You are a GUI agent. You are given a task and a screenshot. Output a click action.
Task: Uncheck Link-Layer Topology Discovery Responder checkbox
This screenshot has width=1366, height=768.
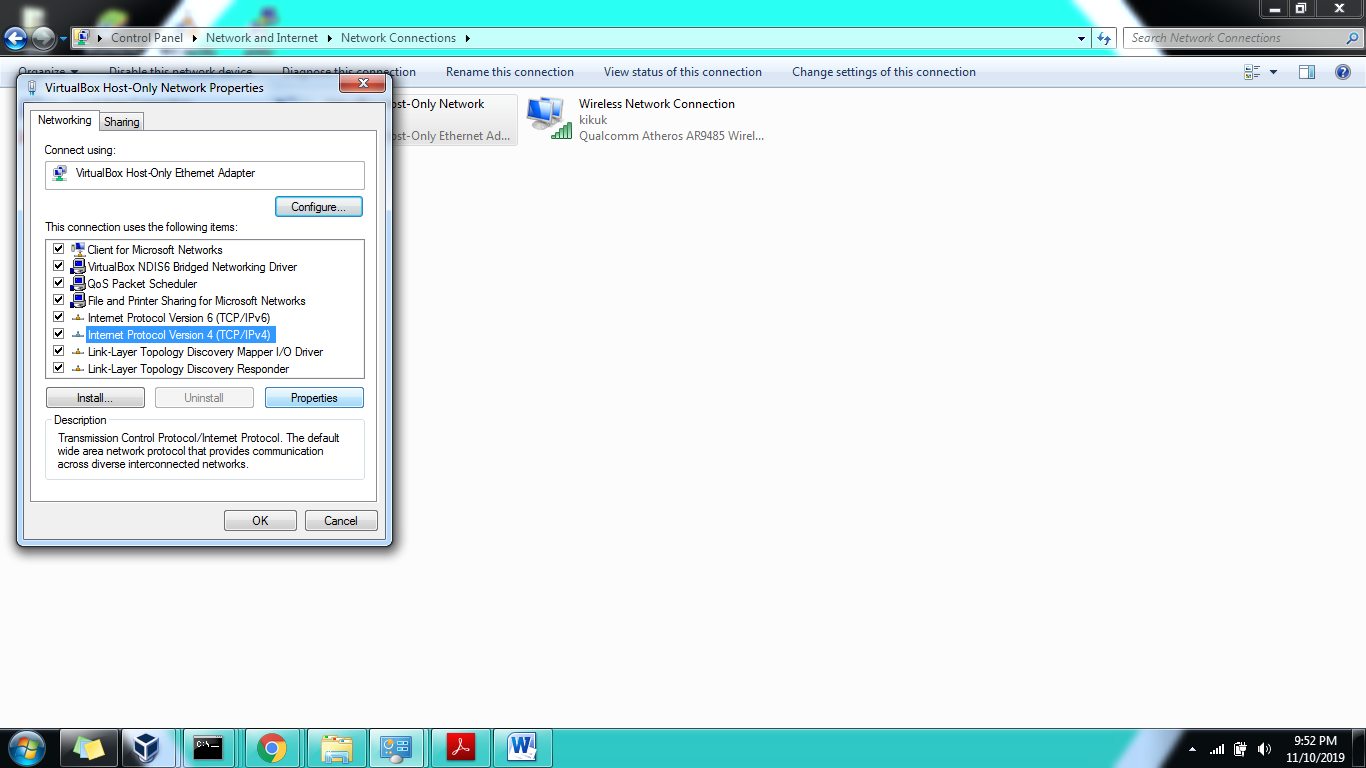[59, 368]
